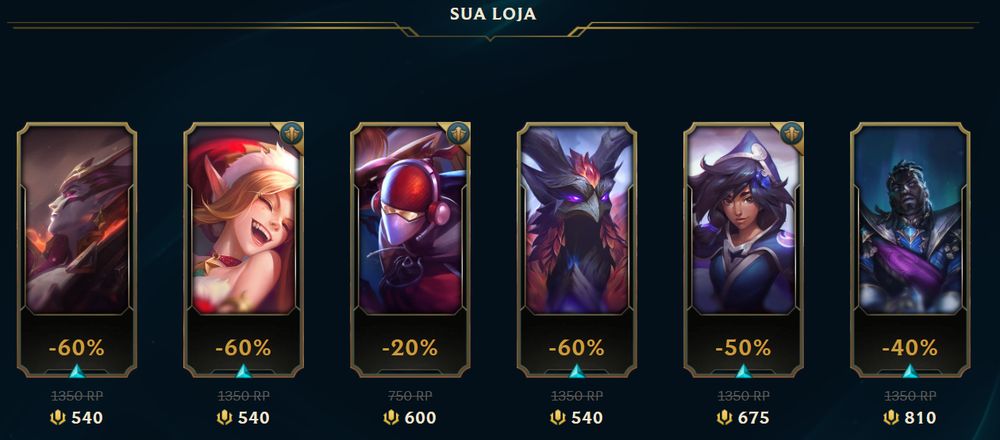Click the legacy badge on Santa skin card
Image resolution: width=1000 pixels, height=440 pixels.
pyautogui.click(x=291, y=133)
